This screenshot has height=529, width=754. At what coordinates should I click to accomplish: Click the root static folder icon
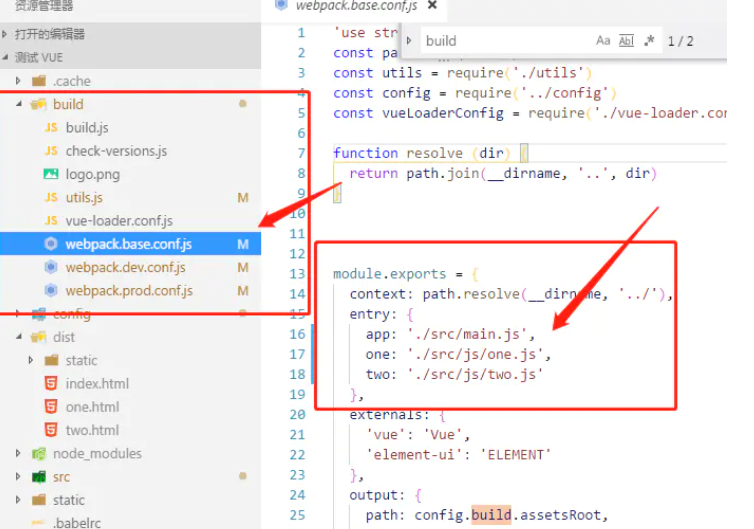pos(39,500)
